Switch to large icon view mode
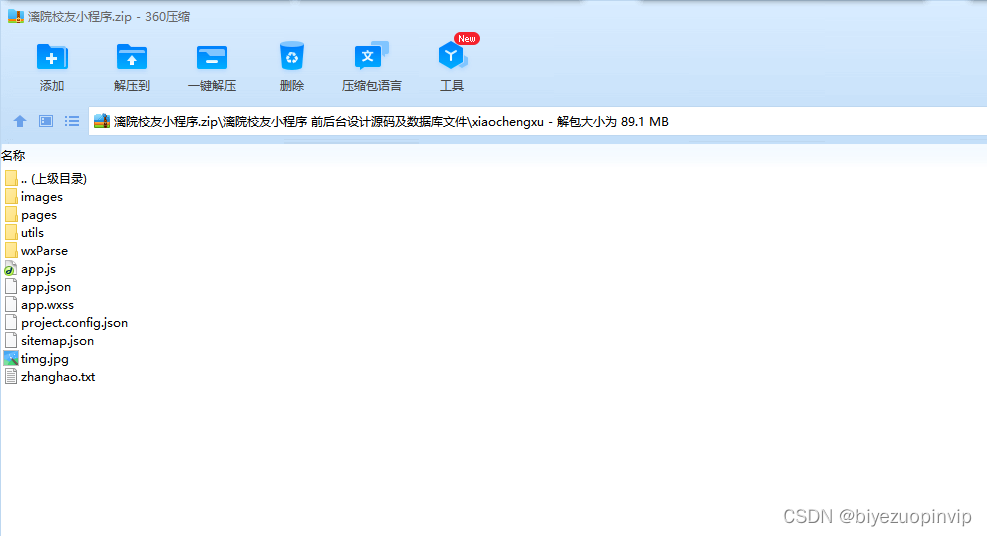The image size is (987, 536). tap(46, 121)
